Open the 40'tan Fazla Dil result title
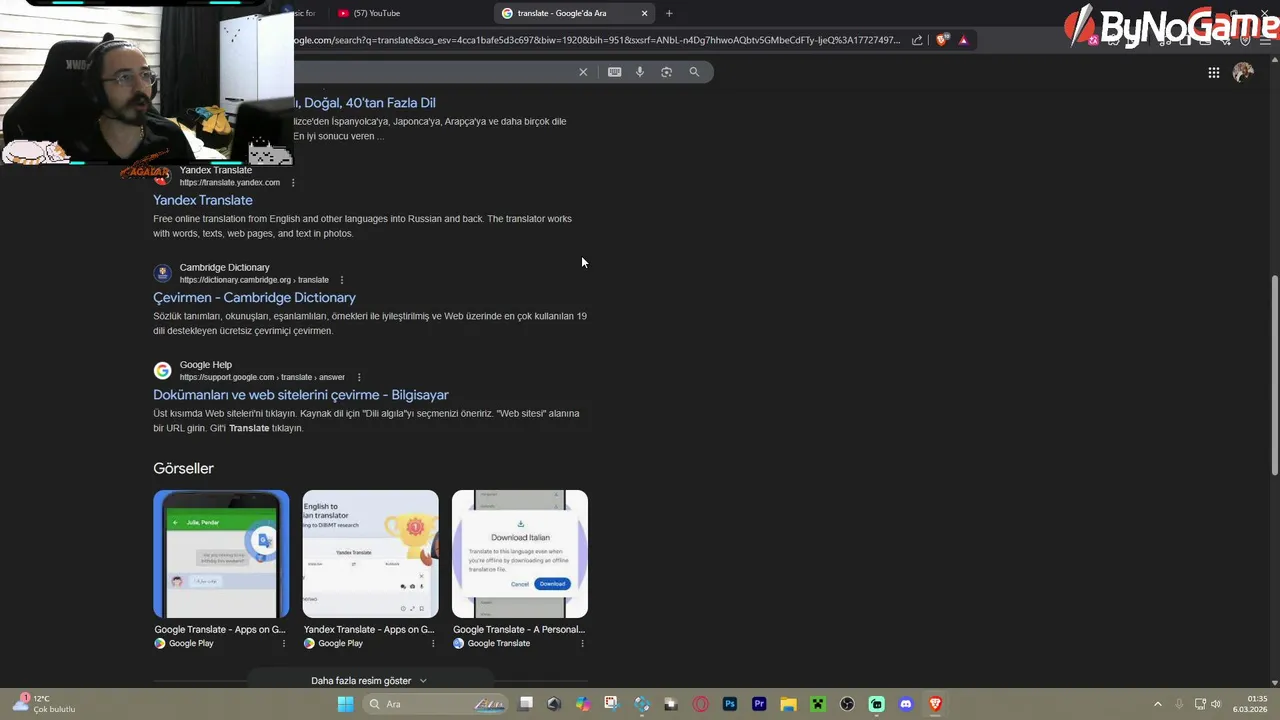This screenshot has height=720, width=1280. click(x=364, y=103)
